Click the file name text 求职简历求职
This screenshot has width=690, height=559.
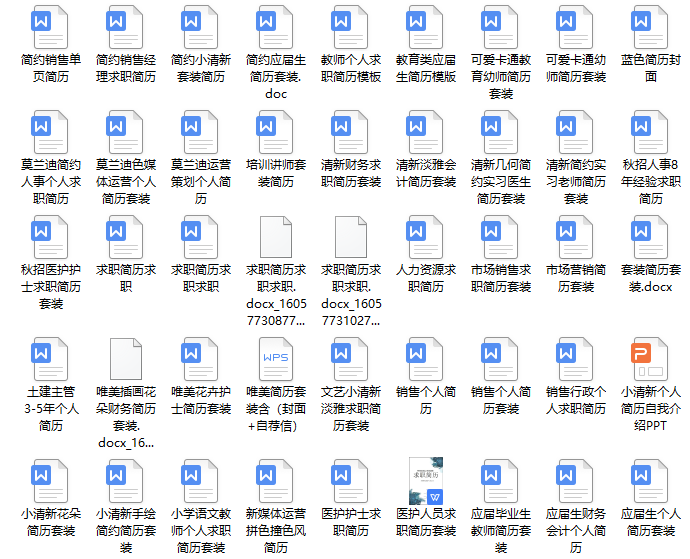[126, 278]
